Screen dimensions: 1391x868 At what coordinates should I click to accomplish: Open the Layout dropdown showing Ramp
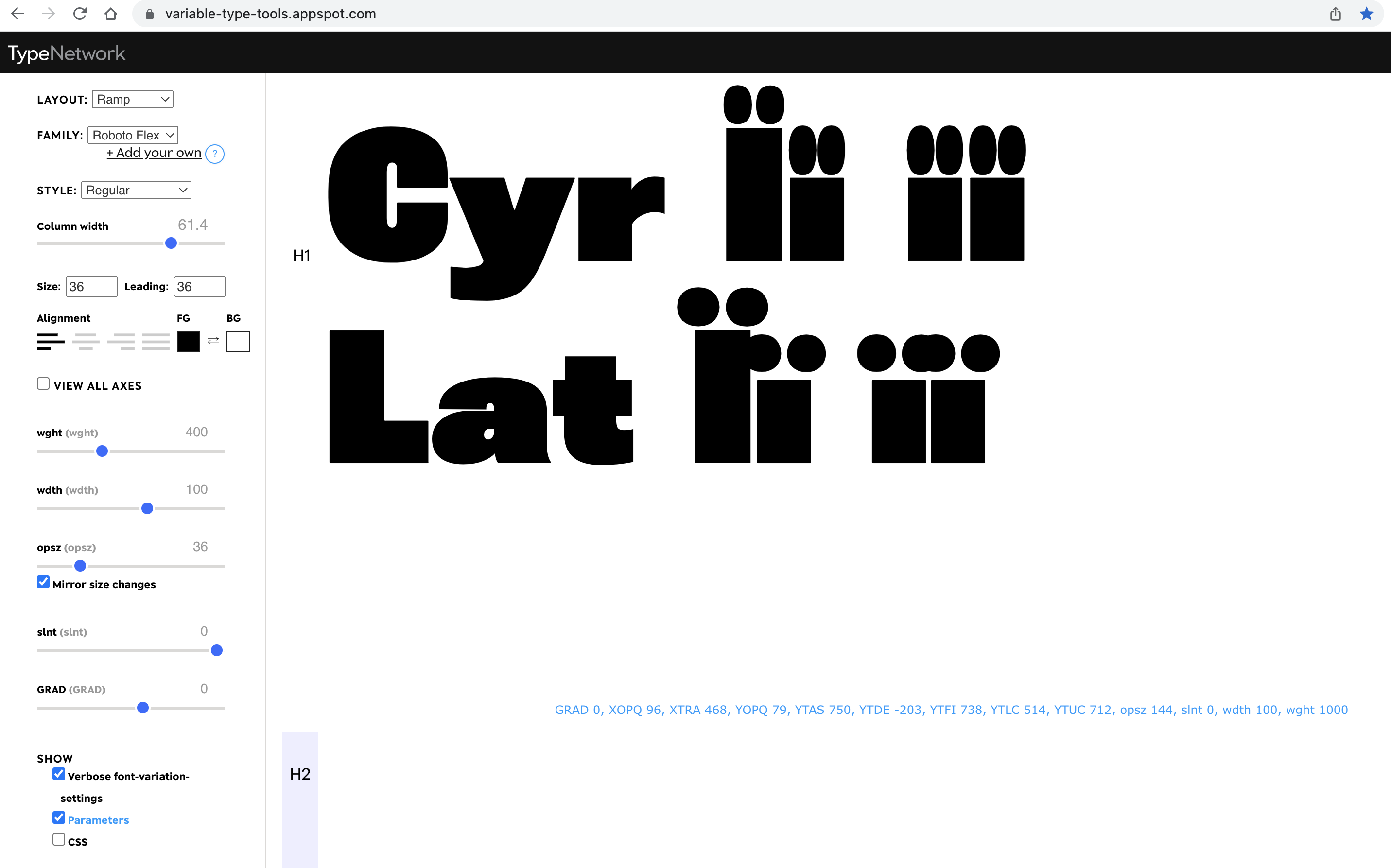tap(133, 99)
